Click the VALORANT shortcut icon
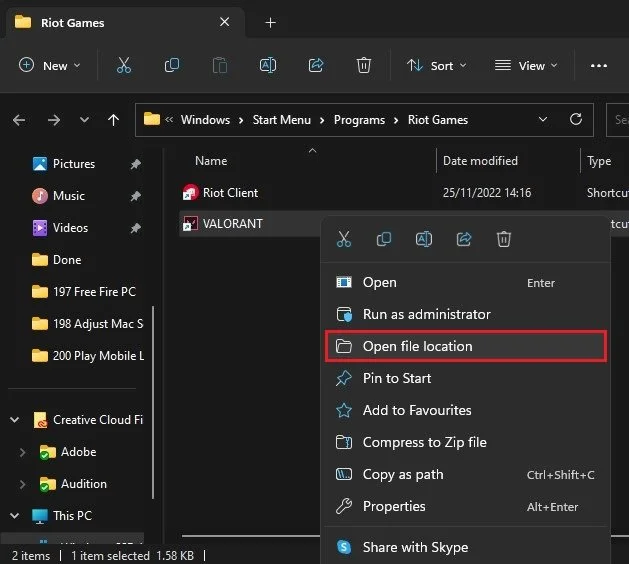Image resolution: width=629 pixels, height=564 pixels. point(190,223)
